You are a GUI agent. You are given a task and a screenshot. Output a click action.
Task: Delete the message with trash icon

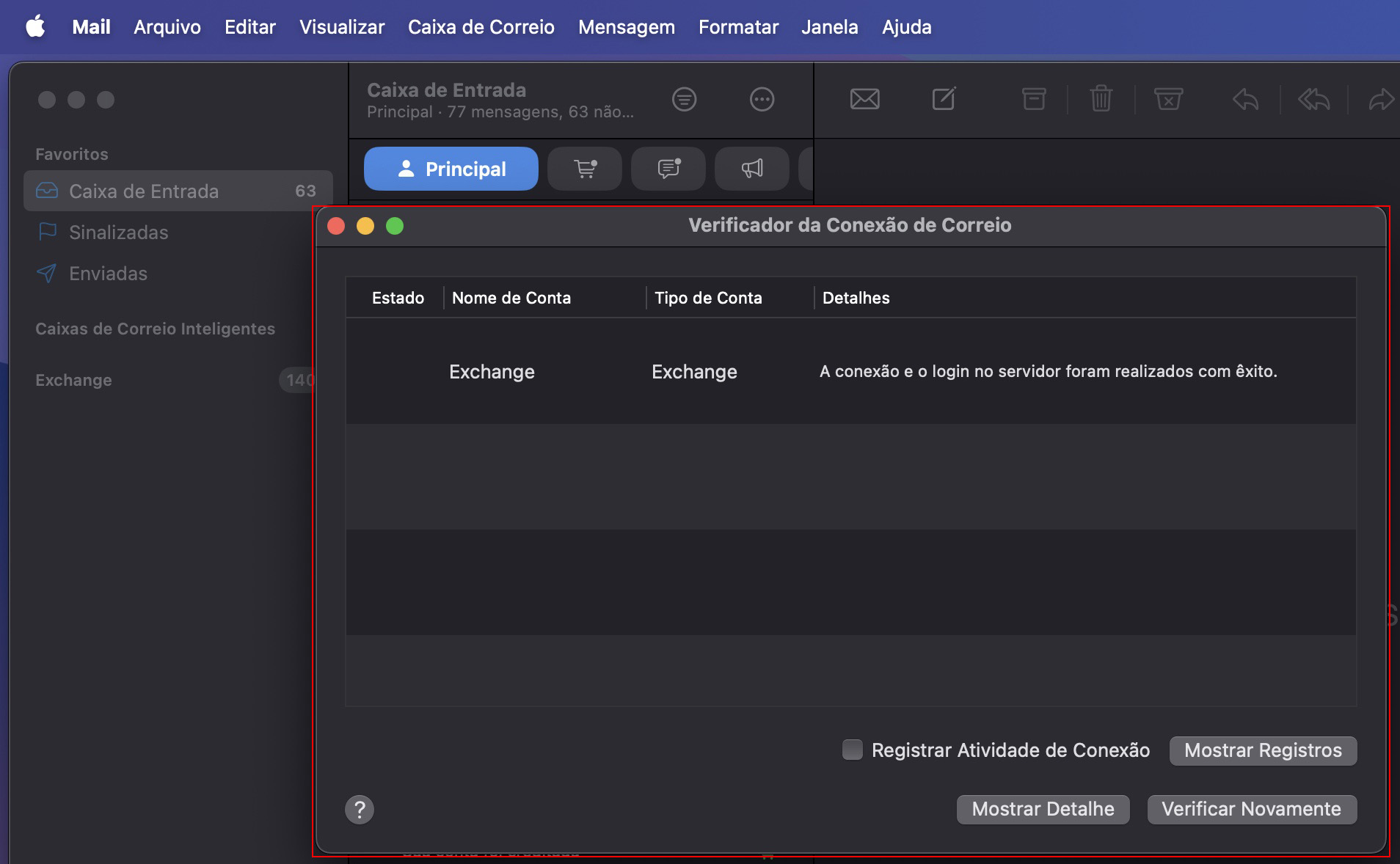tap(1100, 99)
